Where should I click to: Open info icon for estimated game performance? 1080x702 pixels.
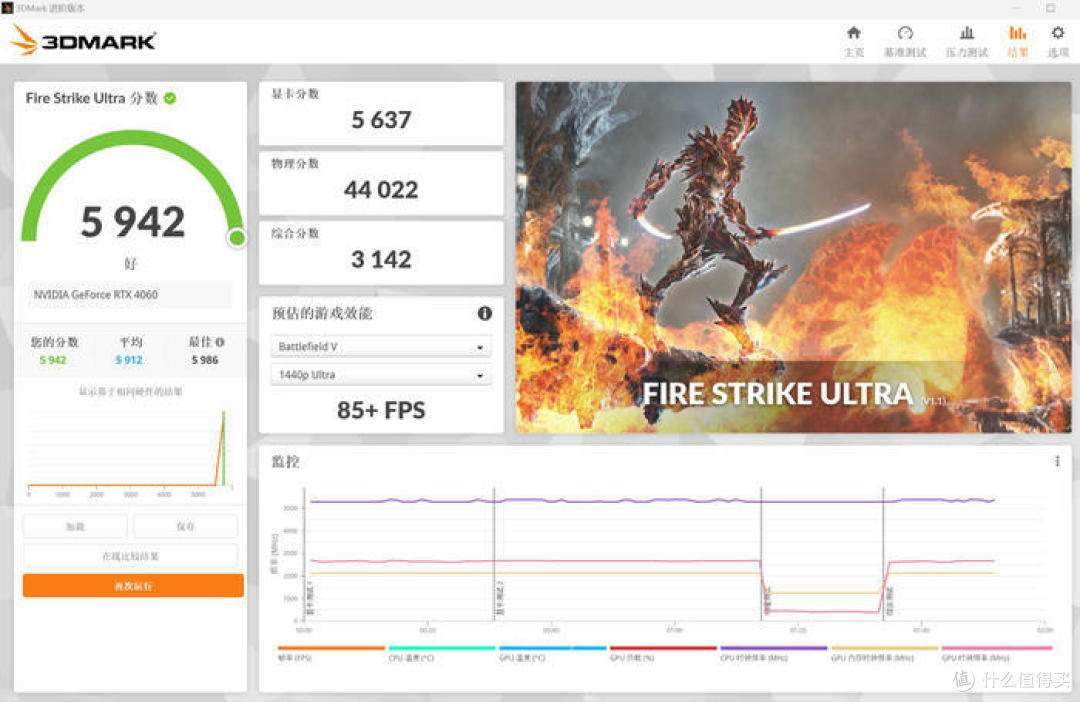[x=485, y=313]
